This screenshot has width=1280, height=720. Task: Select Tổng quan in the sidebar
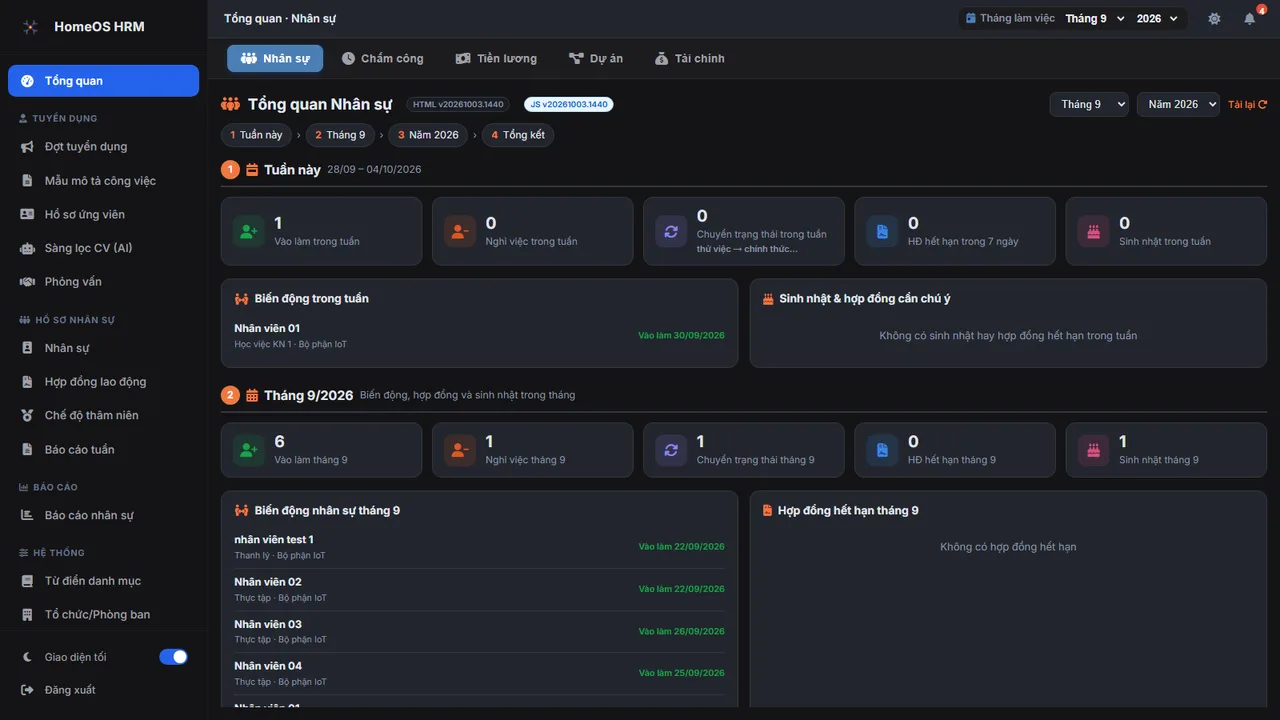pyautogui.click(x=103, y=81)
